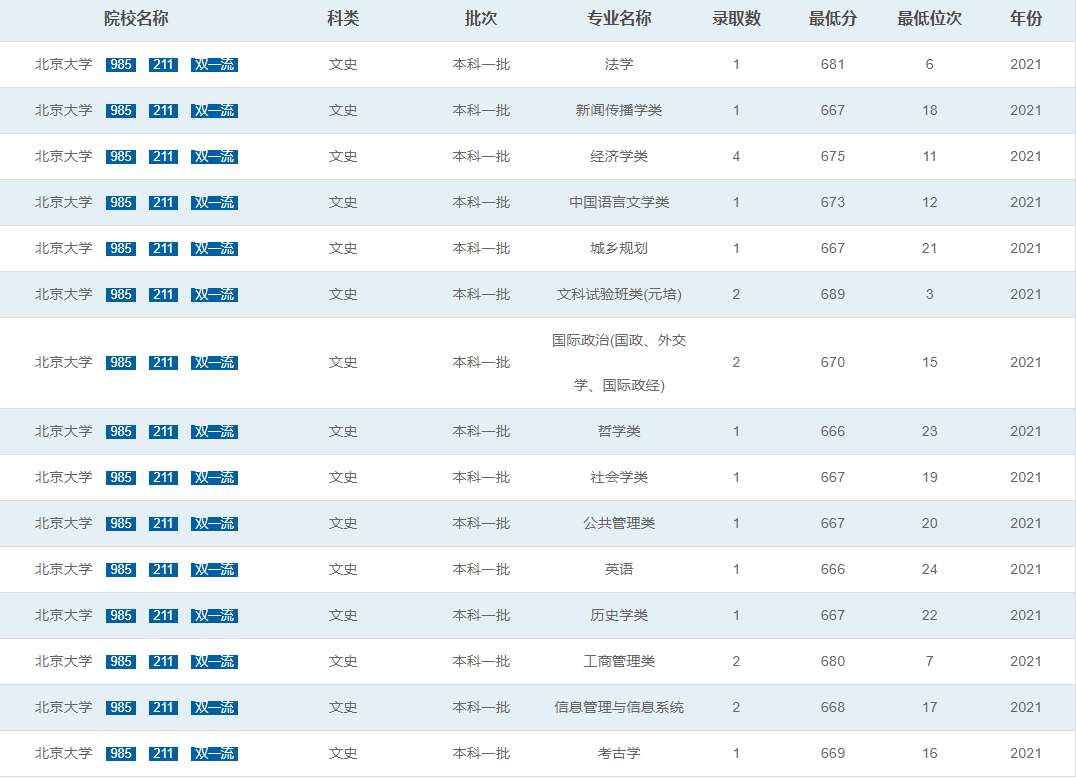Sort by the 最低分 column header
The height and width of the screenshot is (778, 1076).
click(x=829, y=18)
